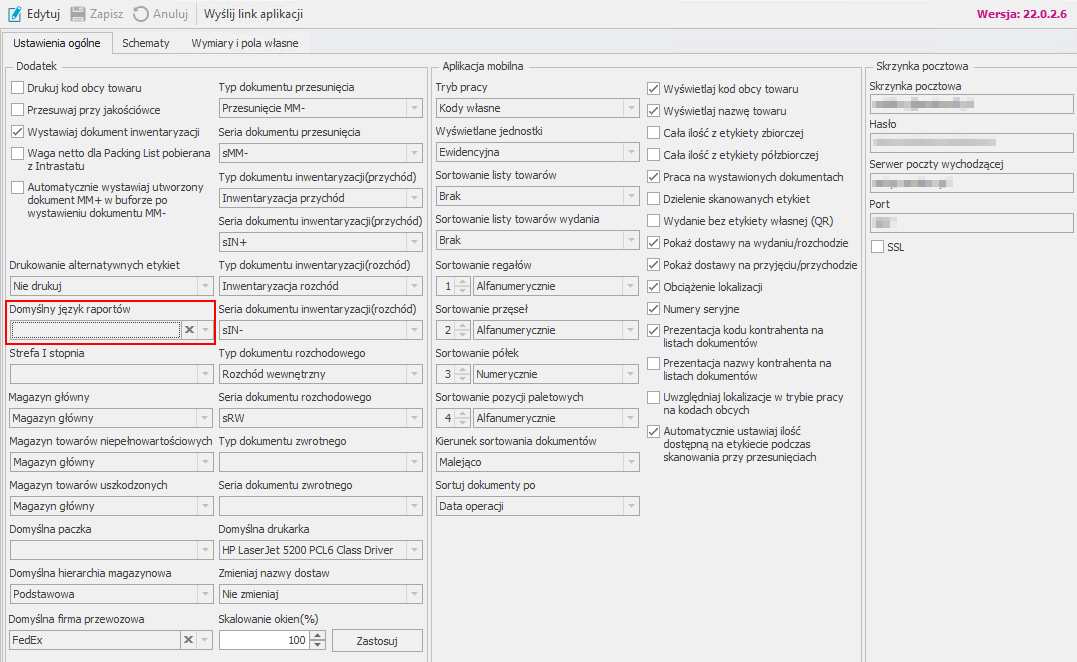Switch to the Schematy tab
The width and height of the screenshot is (1077, 662).
click(x=145, y=43)
